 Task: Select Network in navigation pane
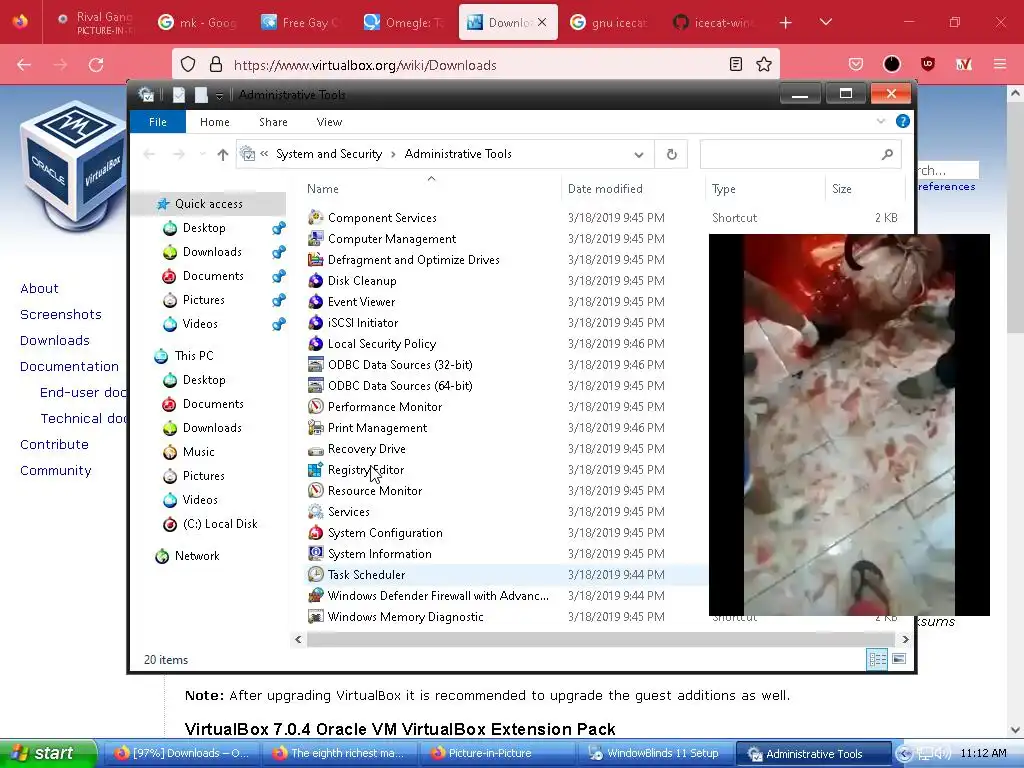[197, 556]
